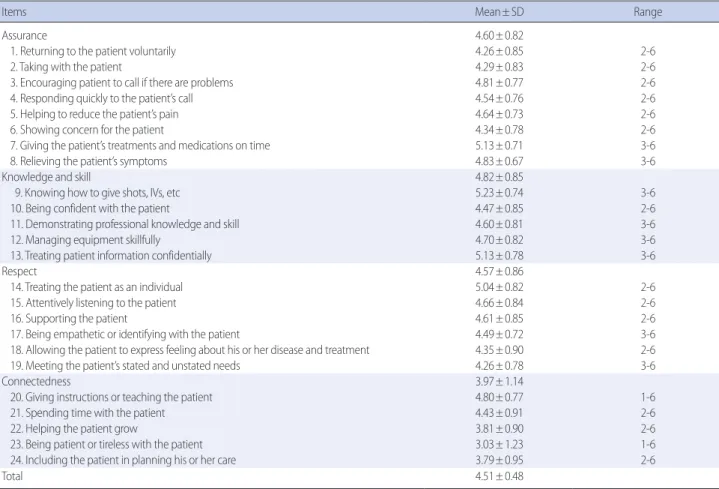Select '22. Helping the patient grow'
The width and height of the screenshot is (719, 489).
point(74,428)
